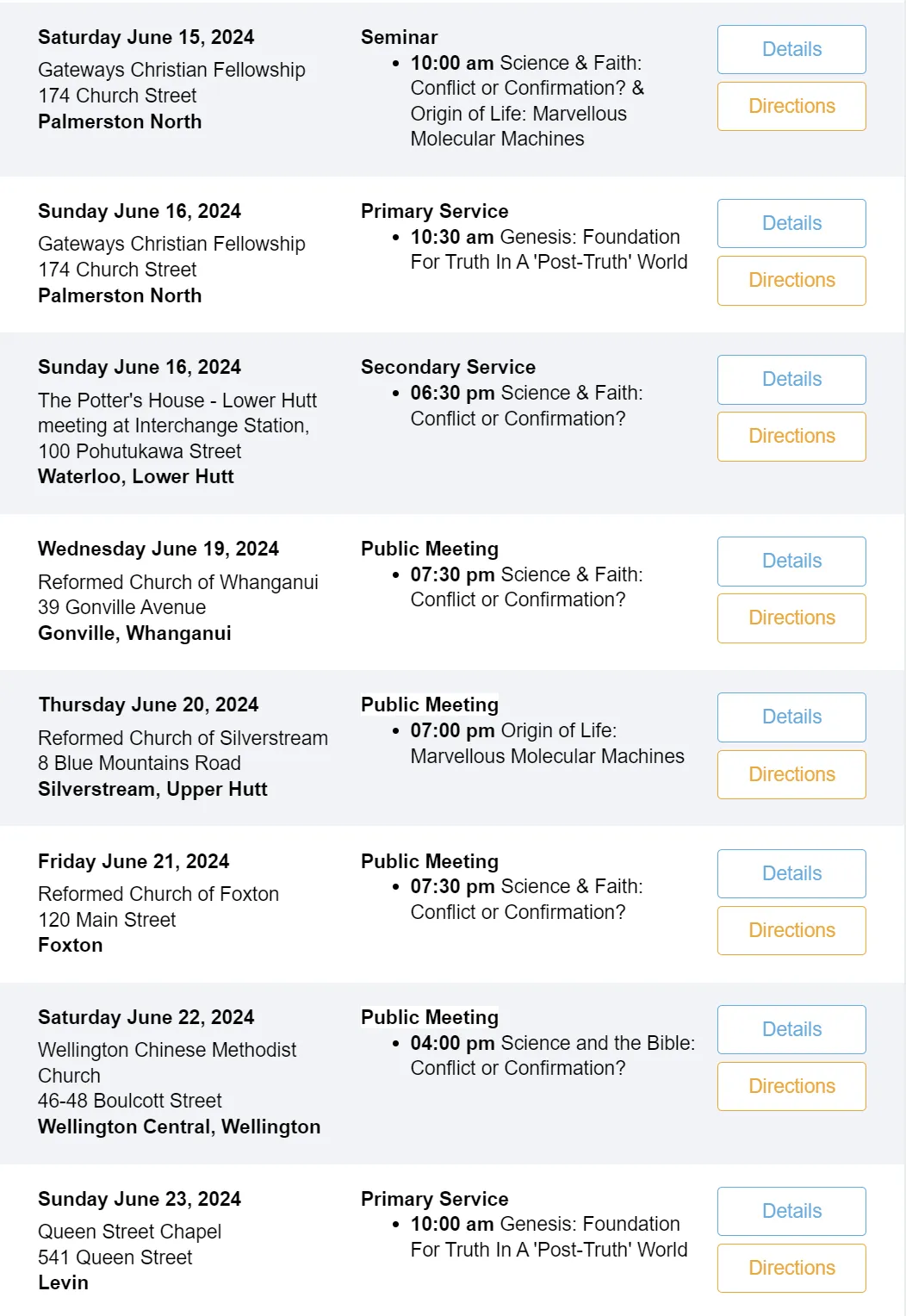Get Directions to Reformed Church of Whanganui
Screen dimensions: 906x1316
(791, 618)
